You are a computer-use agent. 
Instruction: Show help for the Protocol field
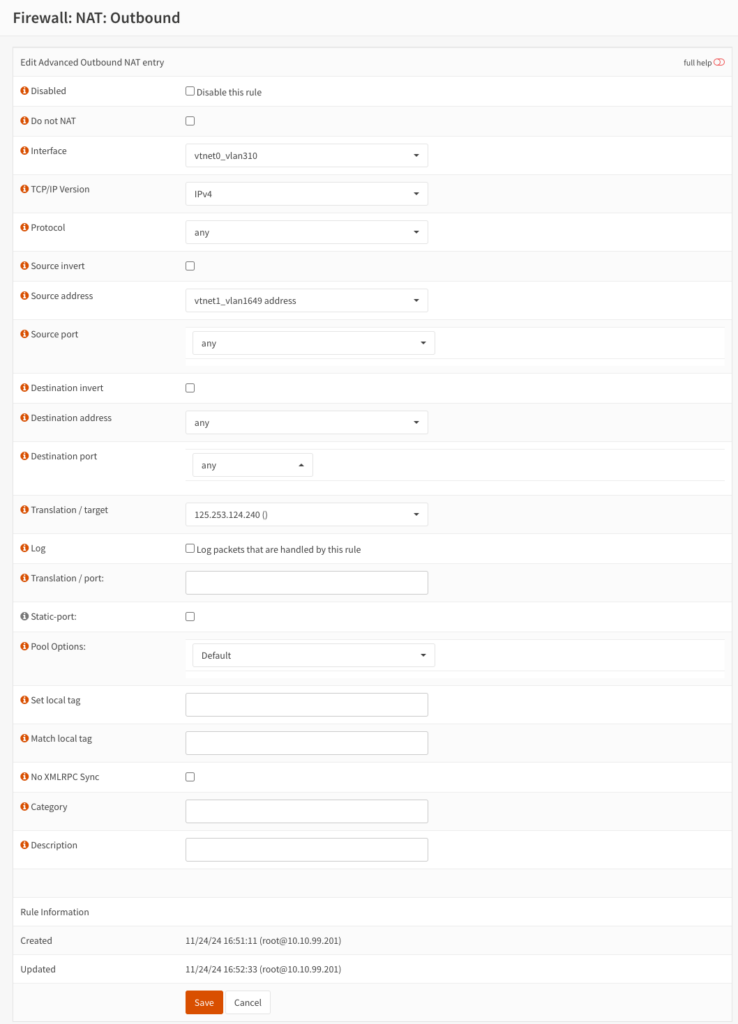24,228
